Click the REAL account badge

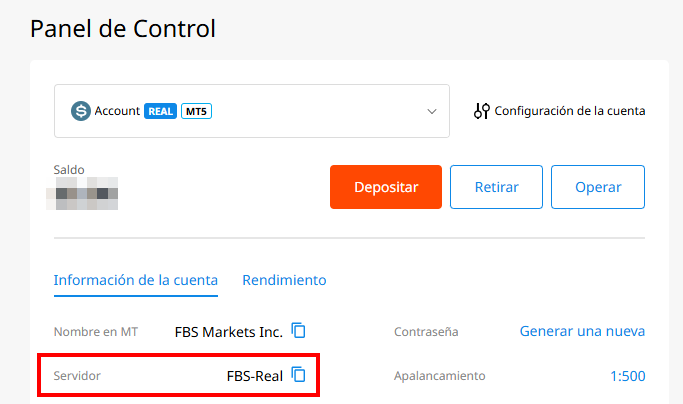[x=160, y=111]
